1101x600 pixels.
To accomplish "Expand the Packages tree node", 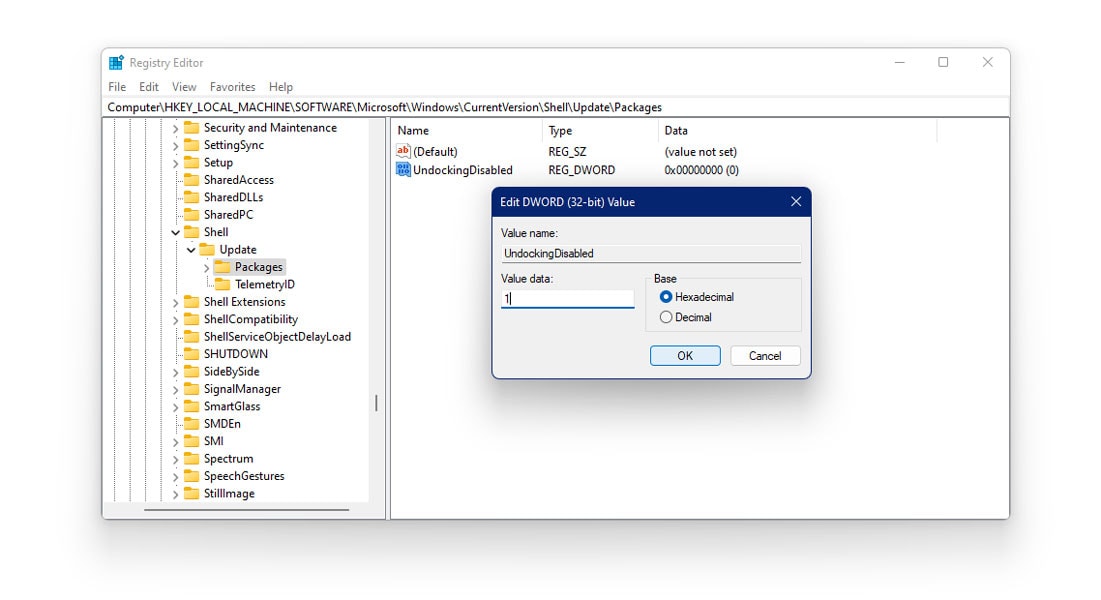I will [206, 268].
